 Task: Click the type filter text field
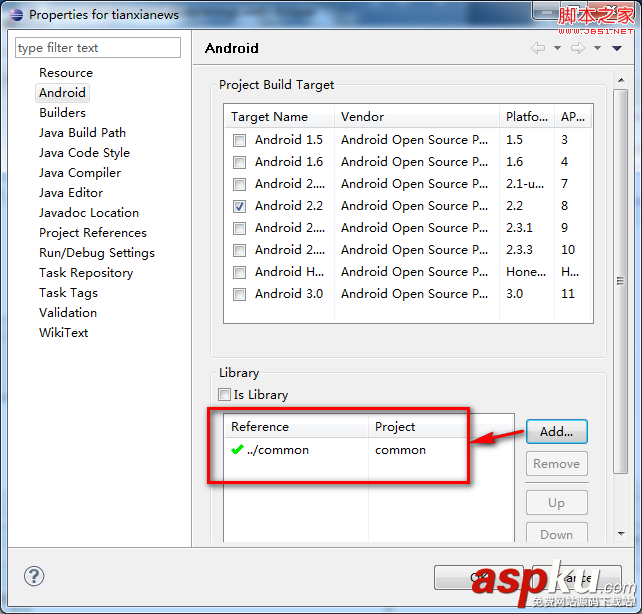[98, 48]
